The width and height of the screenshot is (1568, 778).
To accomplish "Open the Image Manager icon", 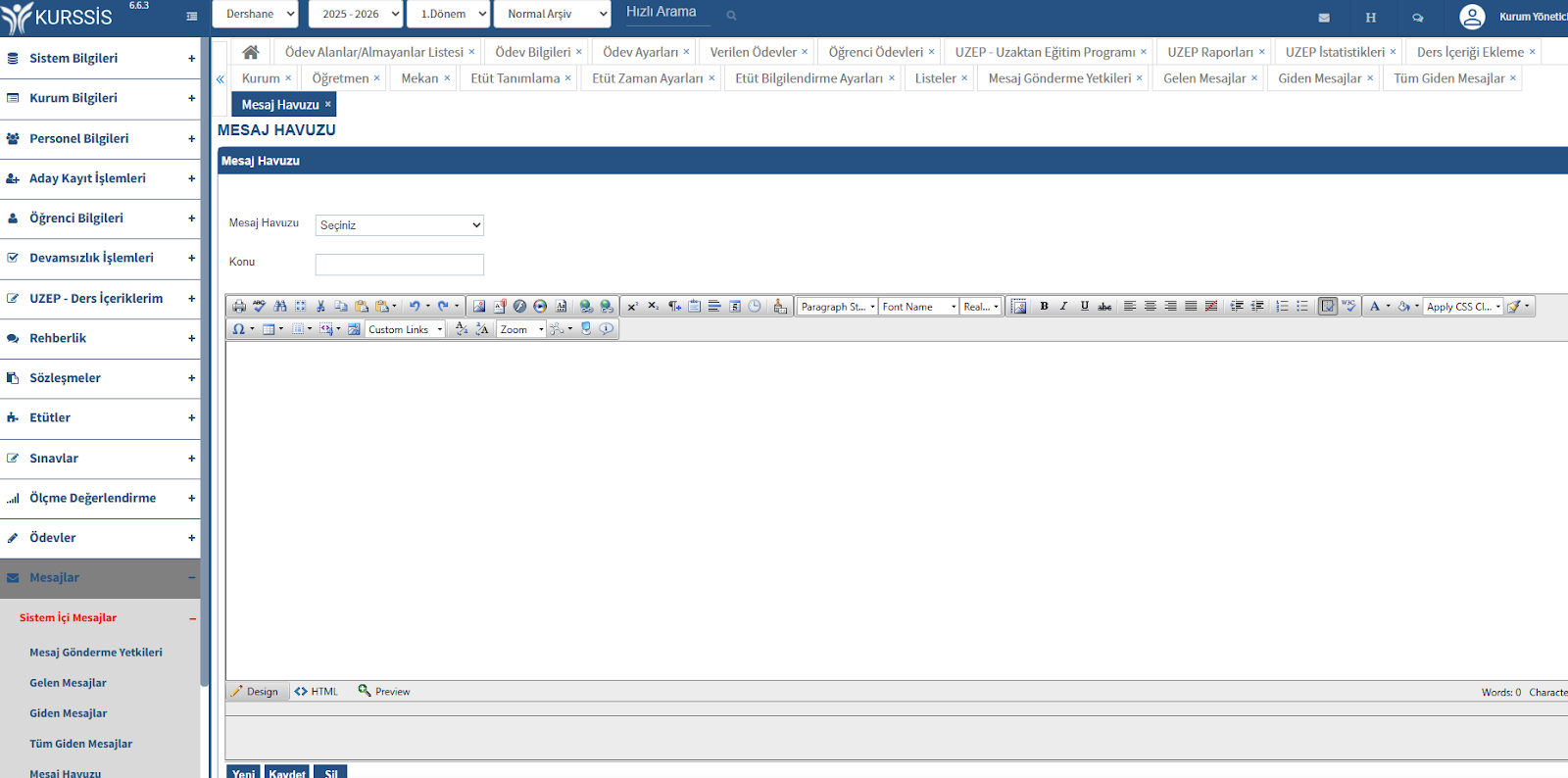I will click(x=479, y=307).
